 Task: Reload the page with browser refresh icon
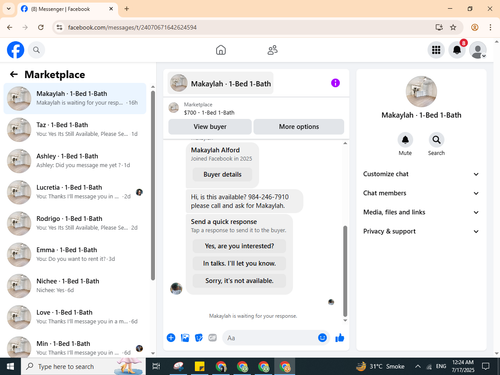41,27
